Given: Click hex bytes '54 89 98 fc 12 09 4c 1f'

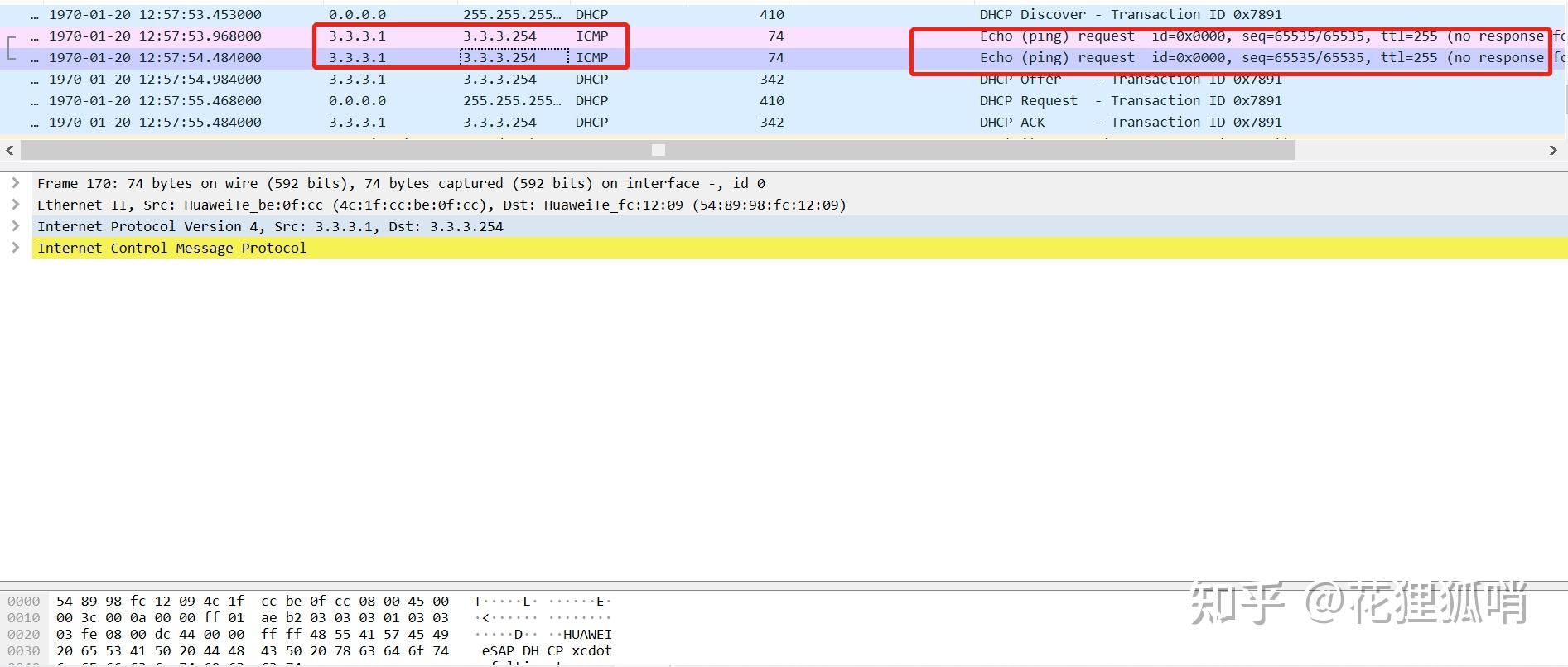Looking at the screenshot, I should pos(150,601).
